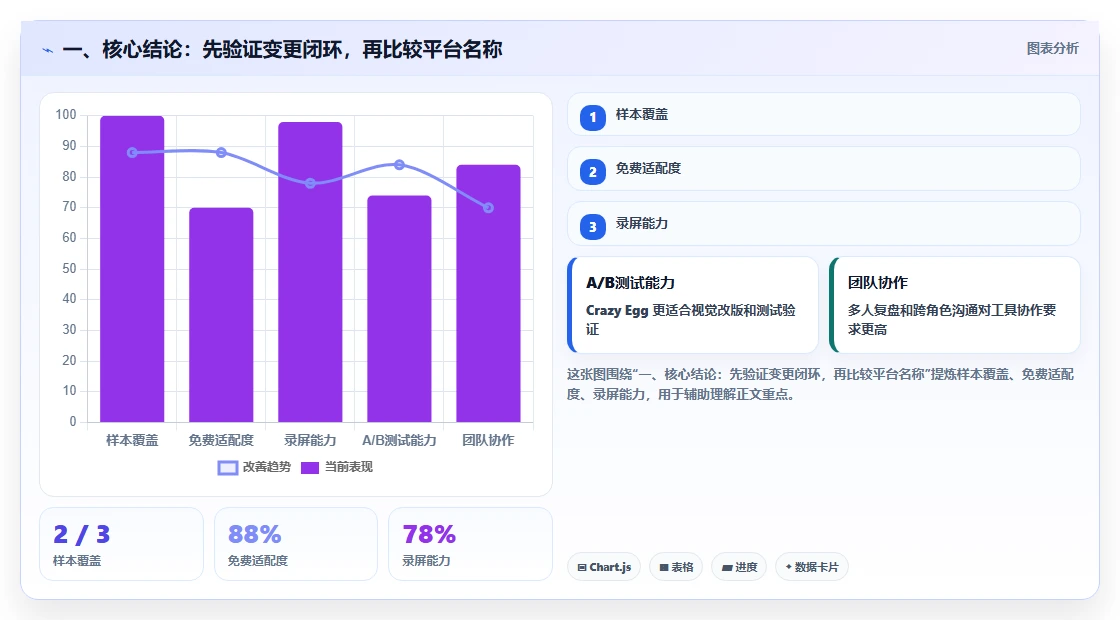
Task: Click the y-axis value 100
Action: tap(66, 114)
